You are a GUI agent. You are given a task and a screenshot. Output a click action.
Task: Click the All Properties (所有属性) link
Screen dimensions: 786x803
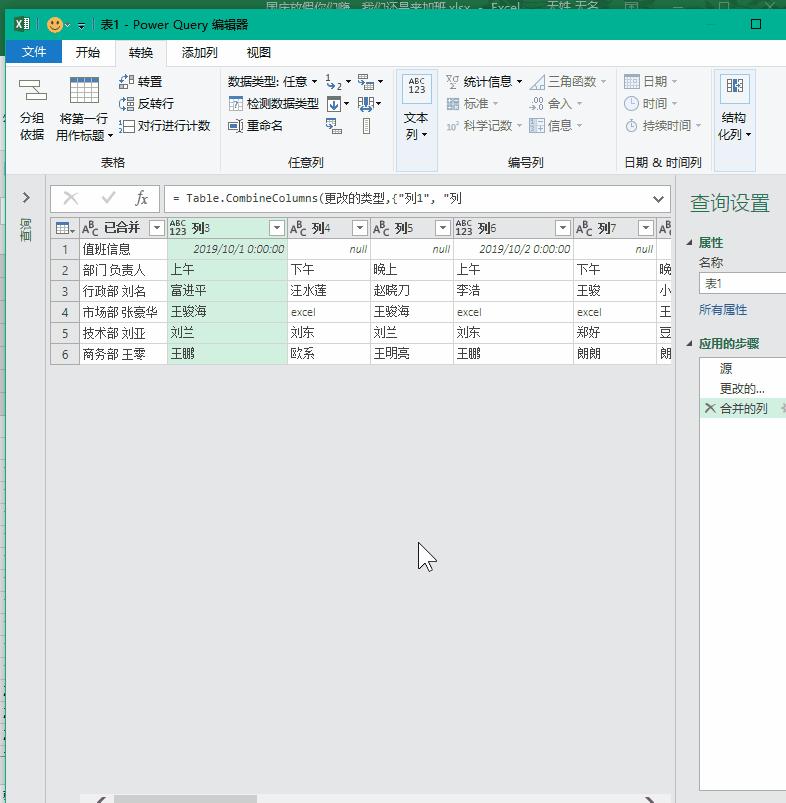tap(723, 310)
